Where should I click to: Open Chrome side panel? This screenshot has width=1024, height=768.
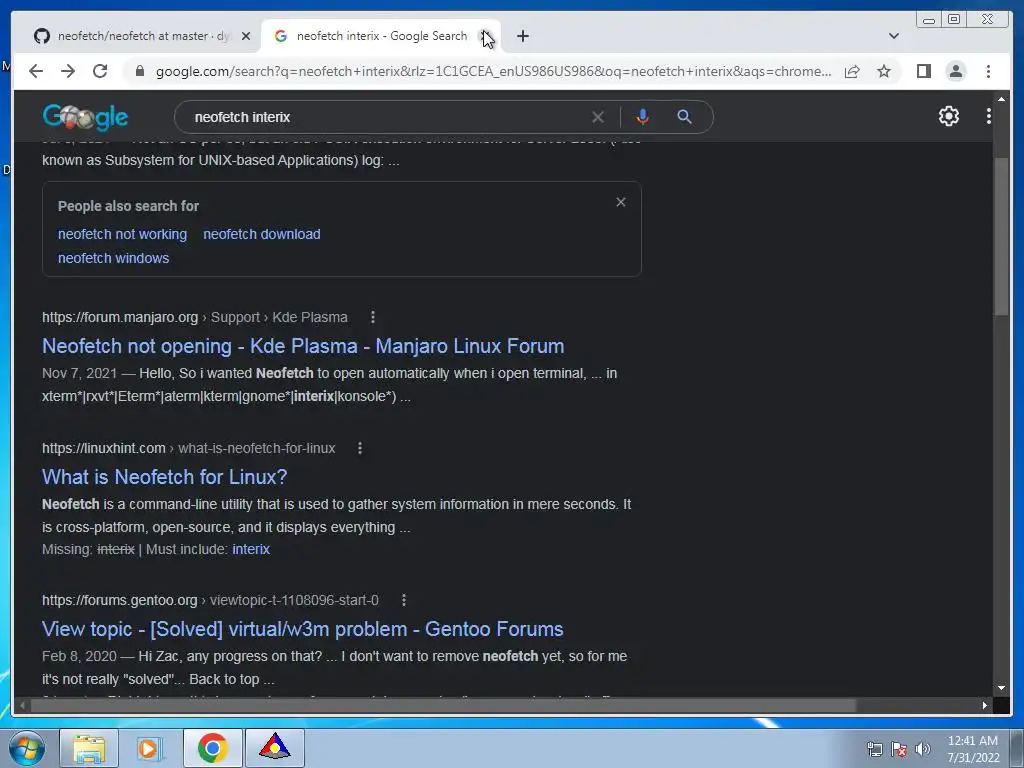click(x=923, y=71)
